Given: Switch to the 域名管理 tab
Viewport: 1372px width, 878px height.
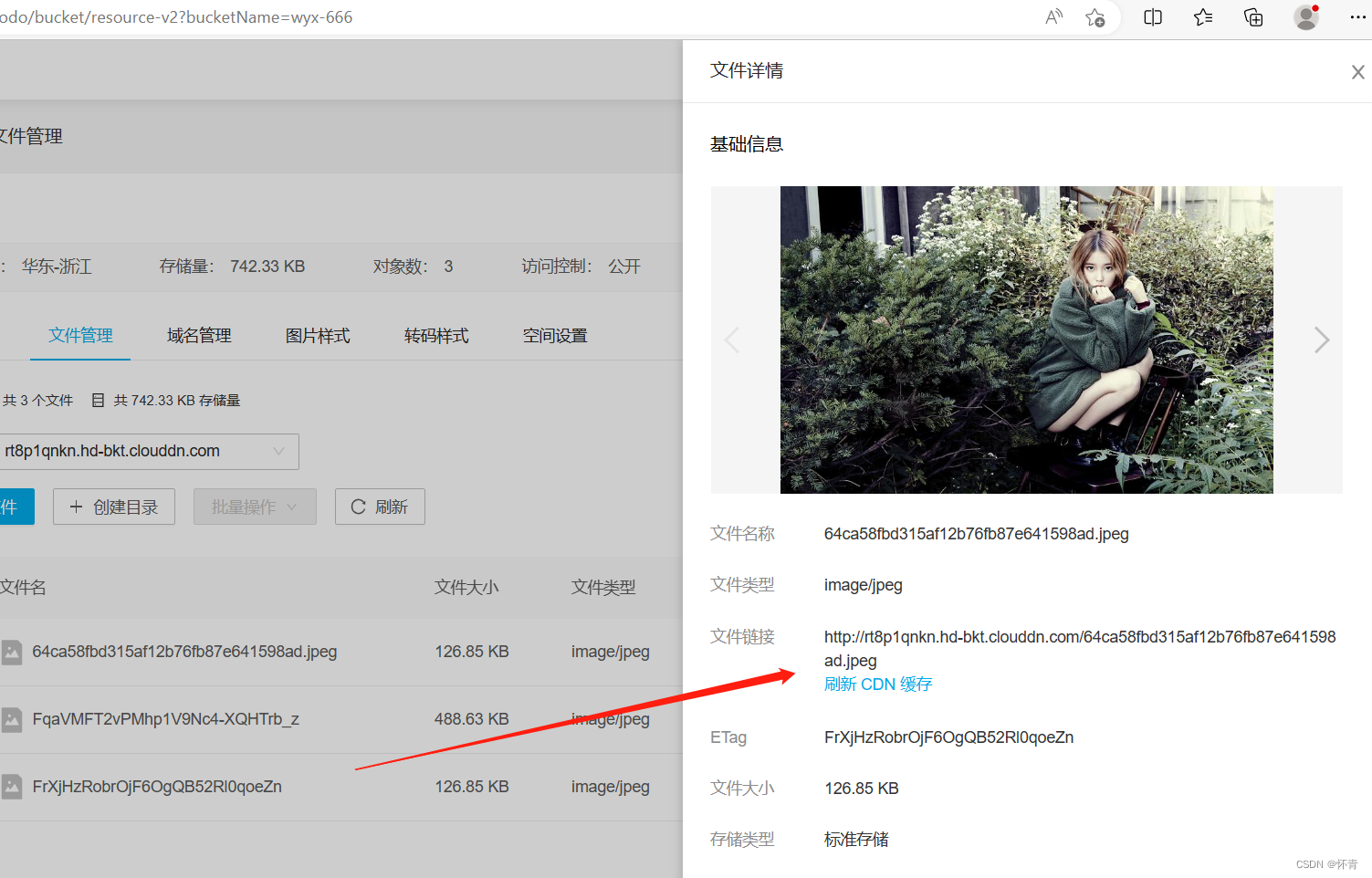Looking at the screenshot, I should (198, 335).
